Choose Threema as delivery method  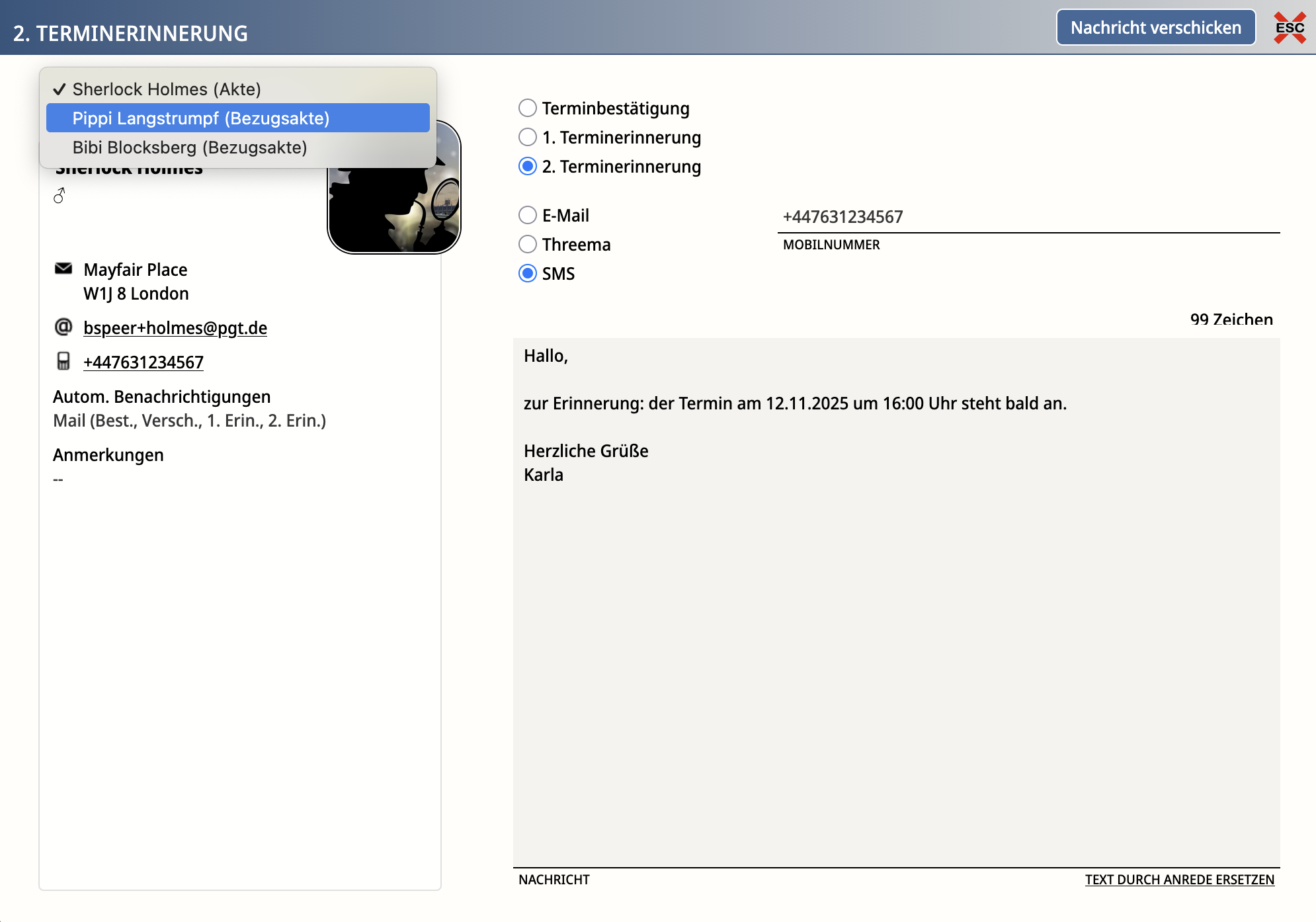[x=528, y=244]
